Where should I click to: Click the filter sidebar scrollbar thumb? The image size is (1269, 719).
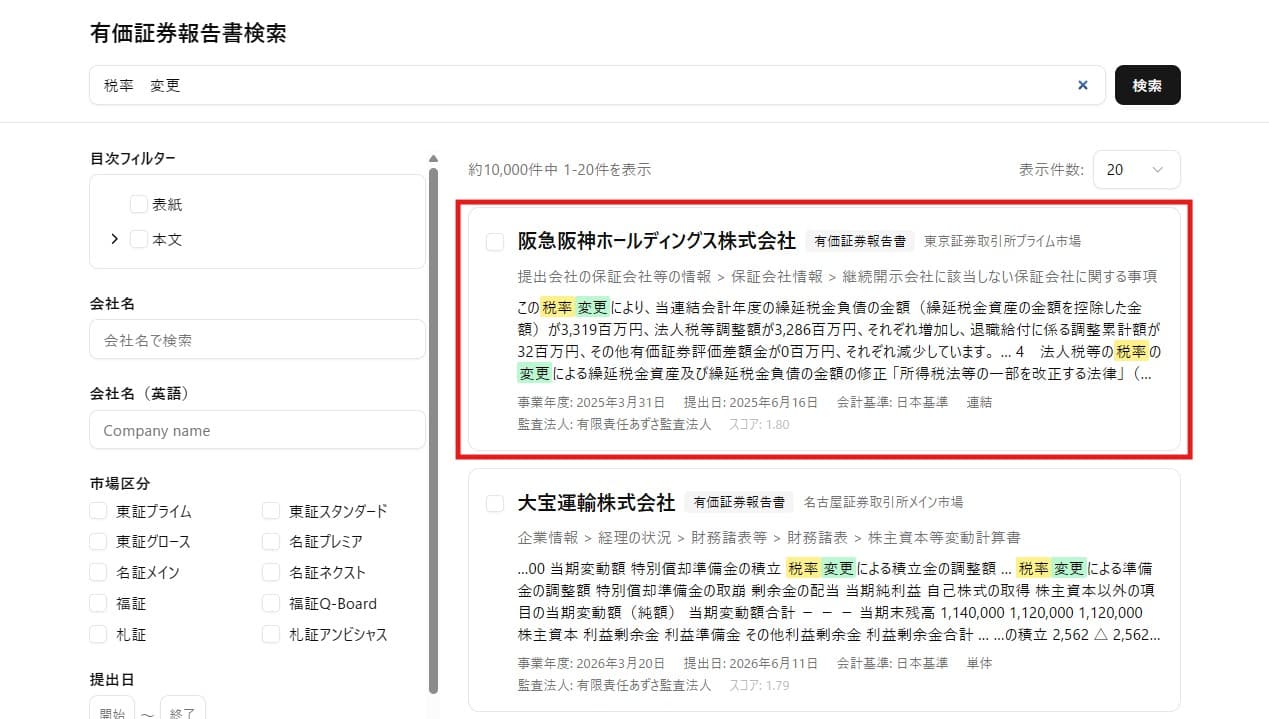click(x=433, y=430)
